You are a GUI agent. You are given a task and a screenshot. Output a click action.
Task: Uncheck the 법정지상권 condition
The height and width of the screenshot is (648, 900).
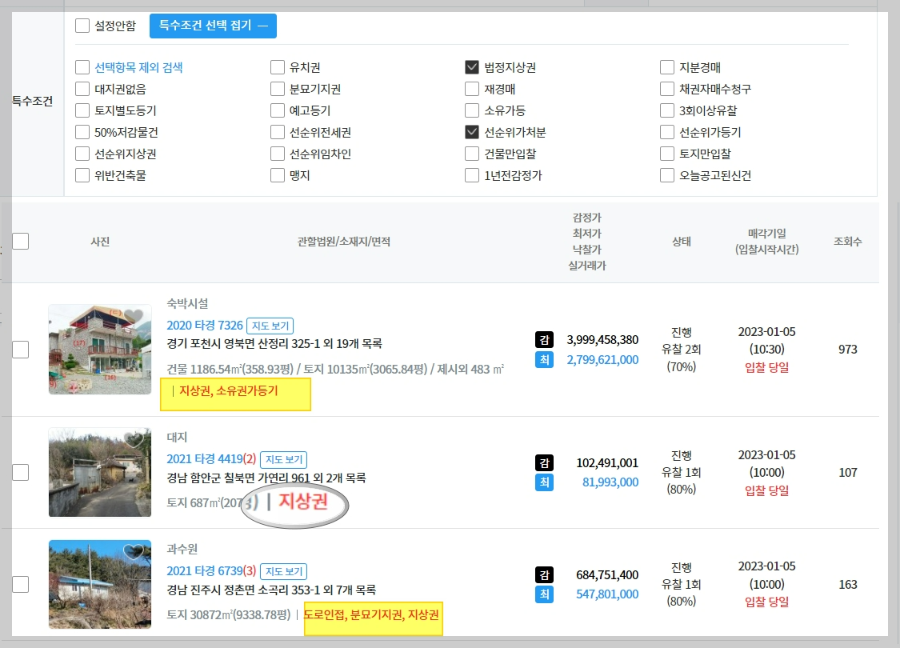pos(471,66)
